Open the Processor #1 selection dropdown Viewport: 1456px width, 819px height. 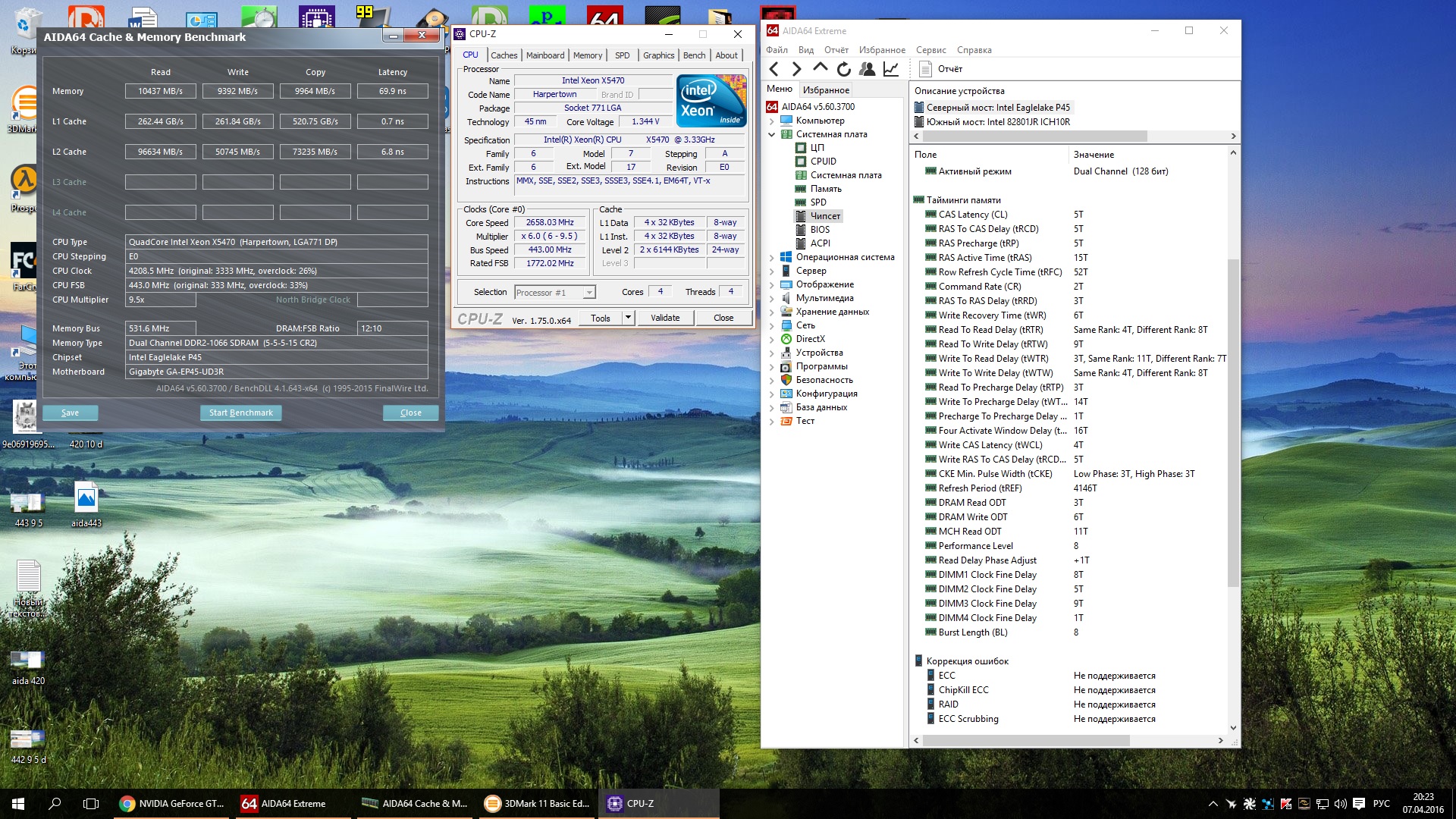[588, 293]
